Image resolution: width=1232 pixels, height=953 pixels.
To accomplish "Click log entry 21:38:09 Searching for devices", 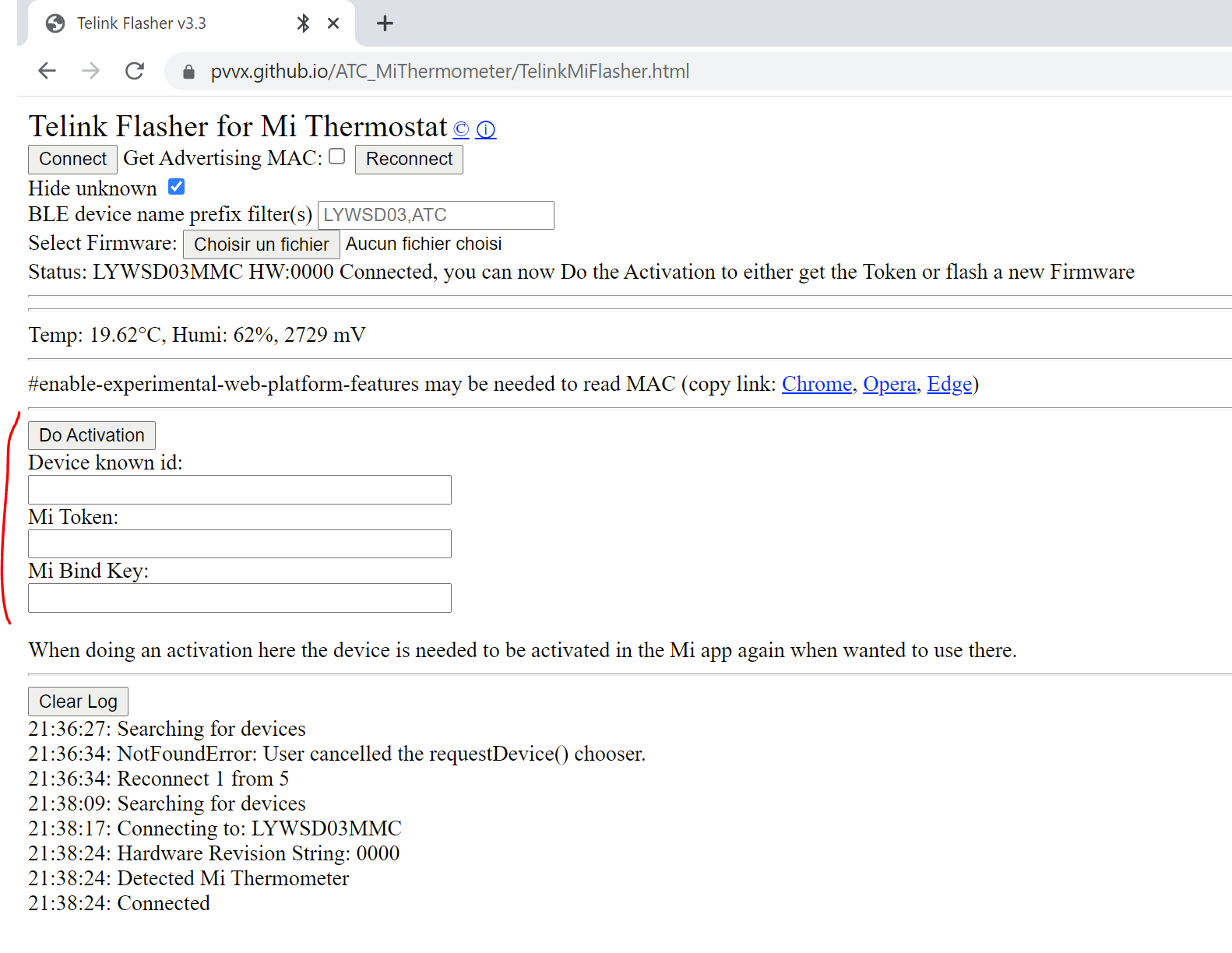I will coord(167,804).
